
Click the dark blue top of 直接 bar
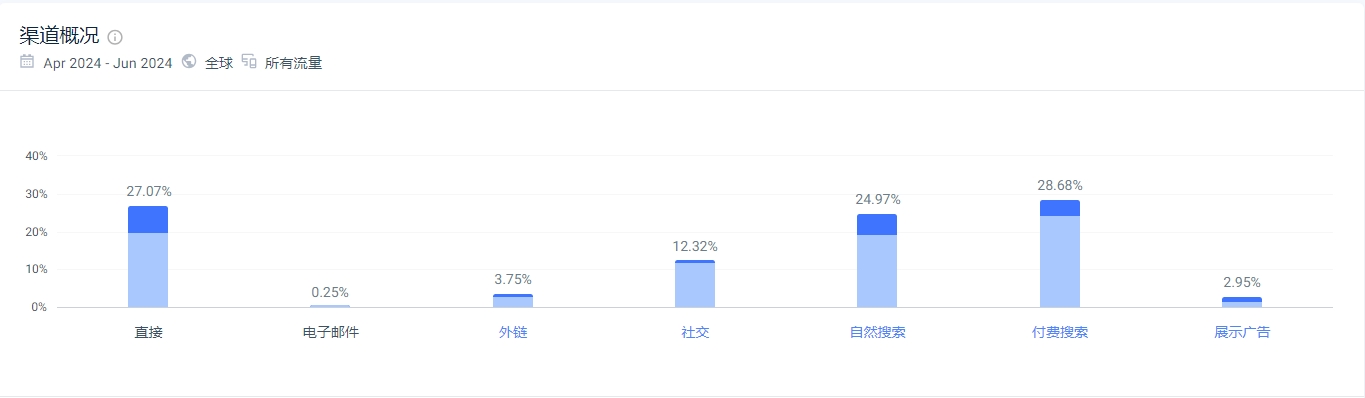point(148,220)
